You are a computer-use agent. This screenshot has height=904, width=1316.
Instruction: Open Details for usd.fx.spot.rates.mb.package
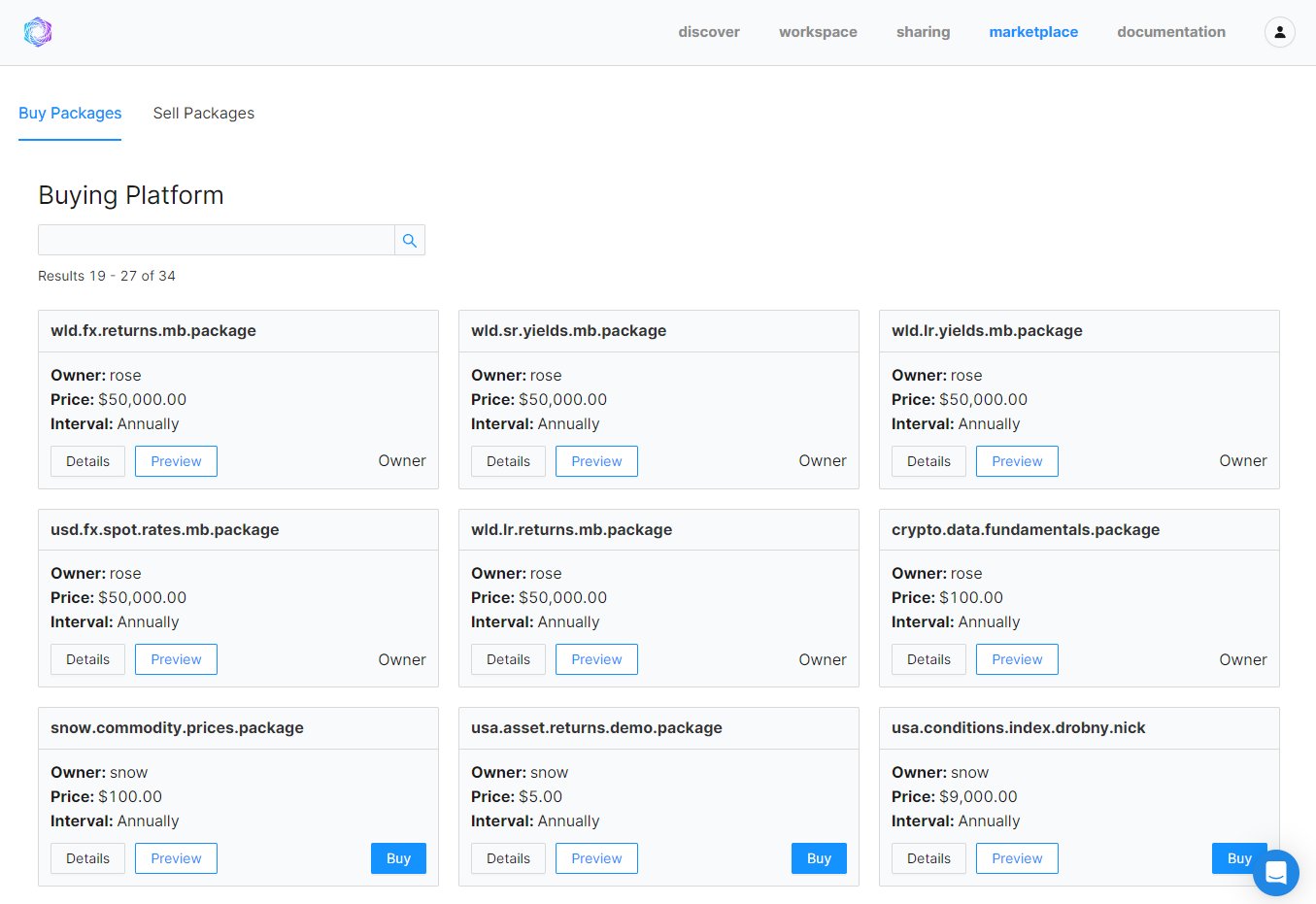(x=87, y=659)
